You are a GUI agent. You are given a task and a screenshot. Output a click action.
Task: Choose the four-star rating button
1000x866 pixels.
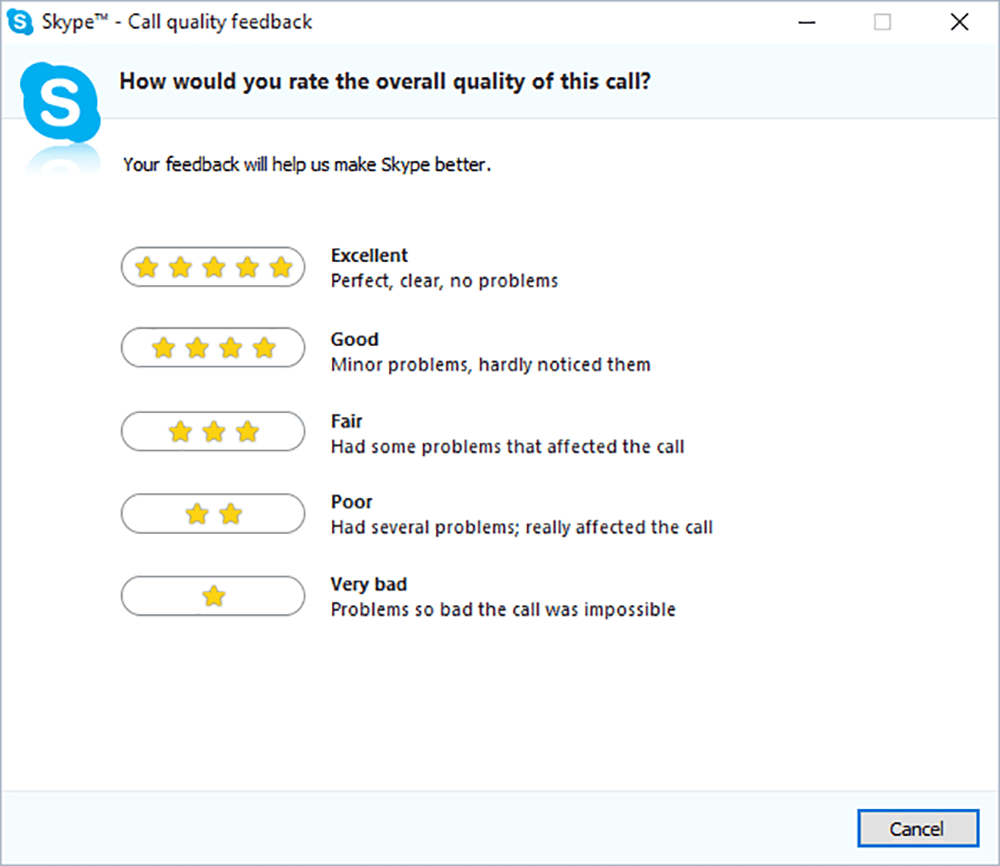212,348
